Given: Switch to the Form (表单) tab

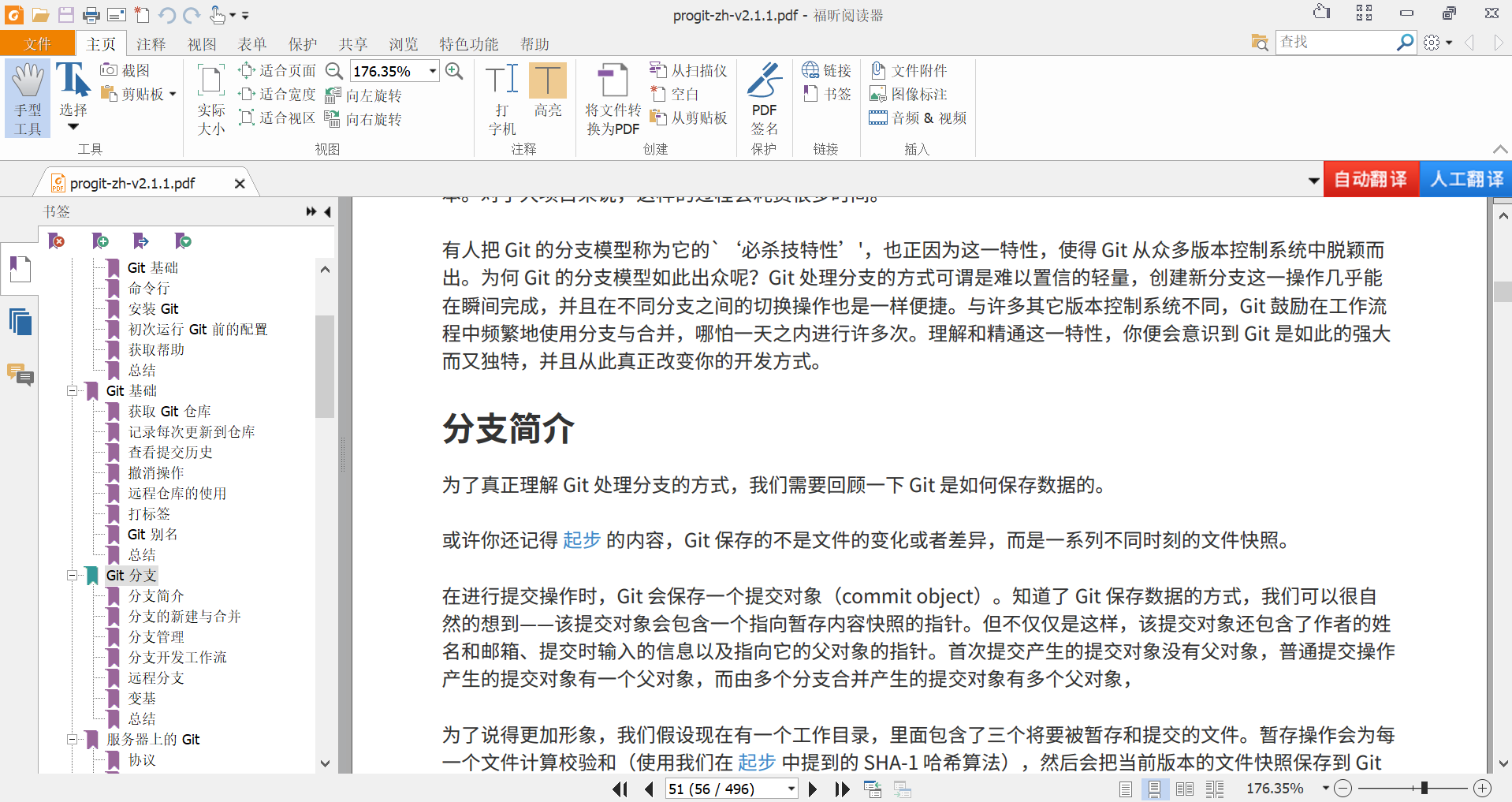Looking at the screenshot, I should click(252, 44).
